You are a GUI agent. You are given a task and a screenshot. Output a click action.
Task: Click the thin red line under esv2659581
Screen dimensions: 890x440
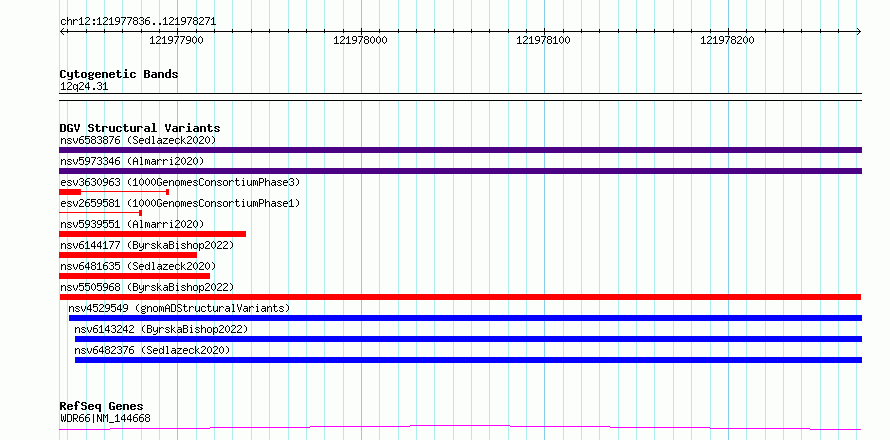tap(100, 213)
